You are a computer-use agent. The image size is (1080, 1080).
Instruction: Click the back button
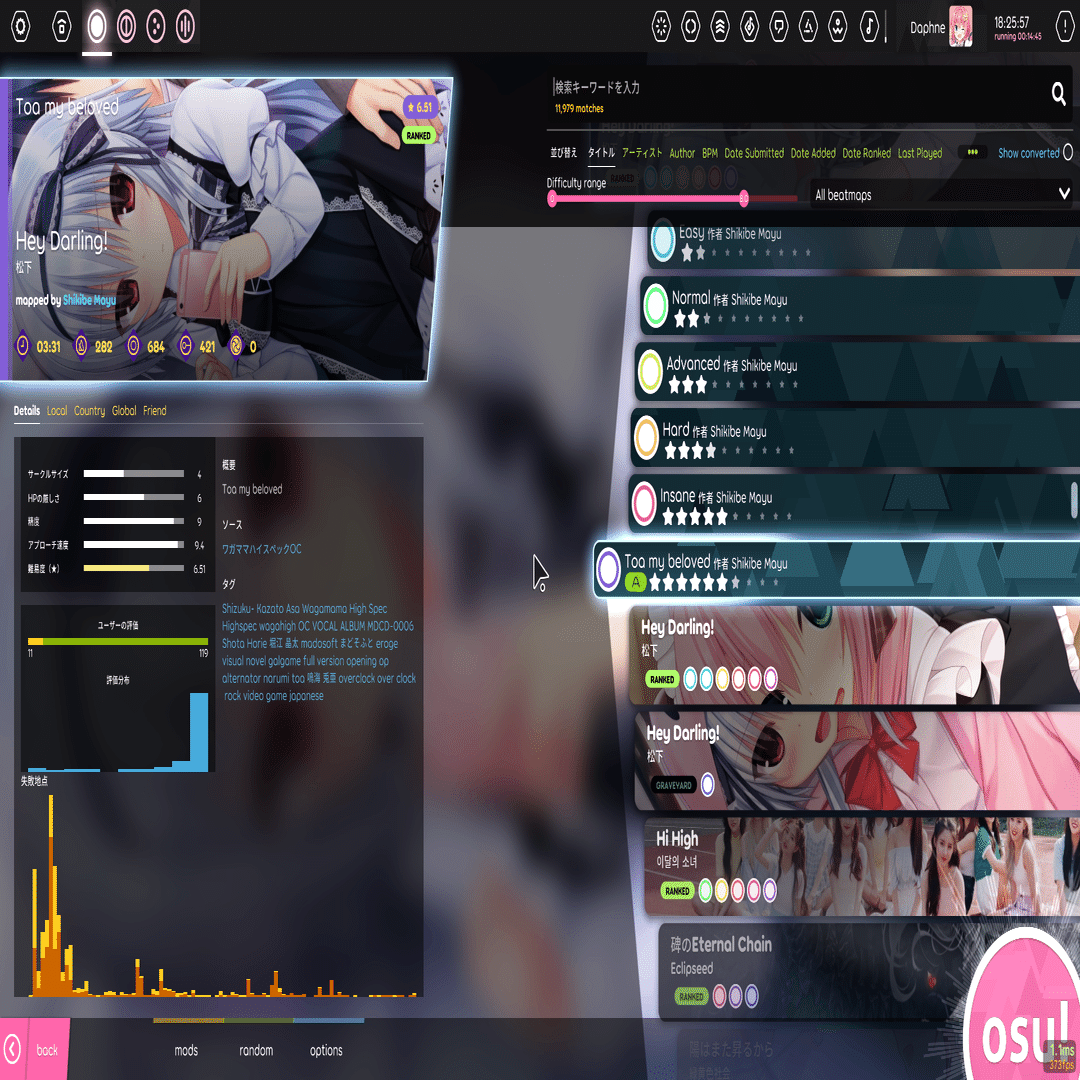pyautogui.click(x=35, y=1049)
